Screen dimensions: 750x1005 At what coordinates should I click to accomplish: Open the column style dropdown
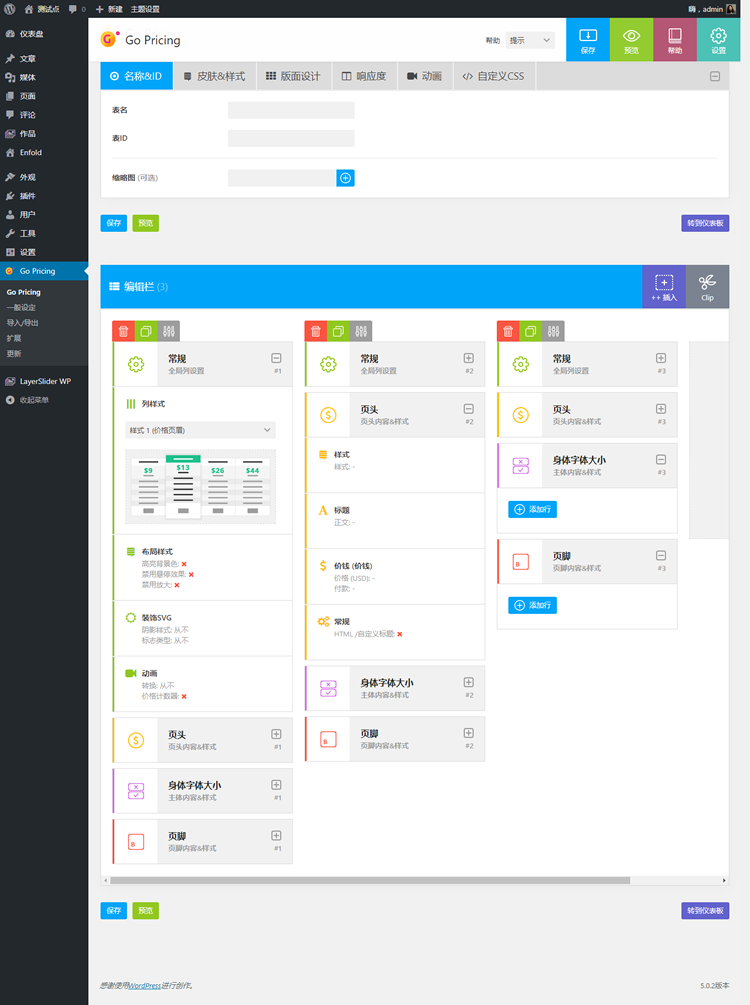pos(201,430)
